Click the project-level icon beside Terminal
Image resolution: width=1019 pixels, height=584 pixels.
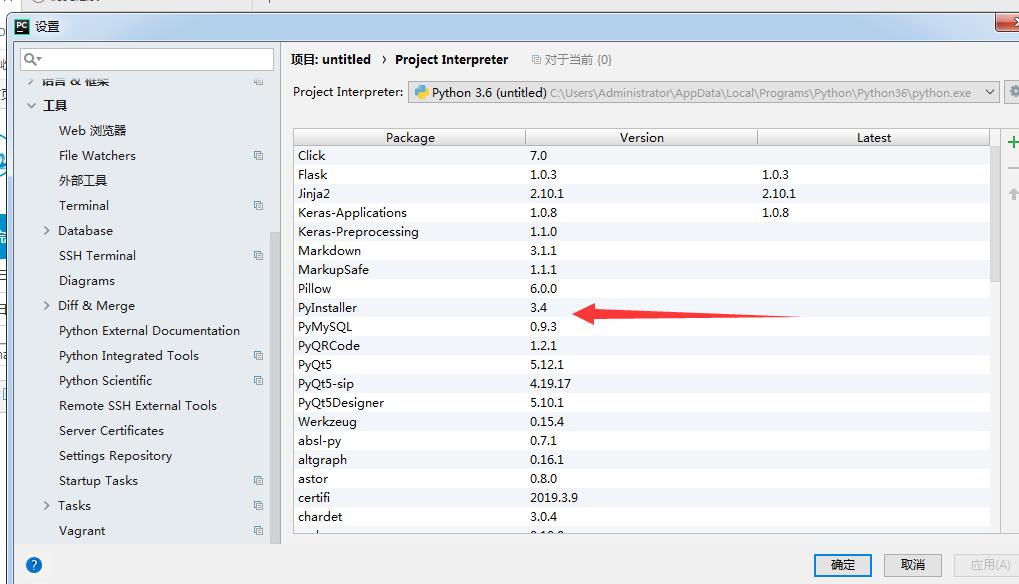click(x=258, y=205)
